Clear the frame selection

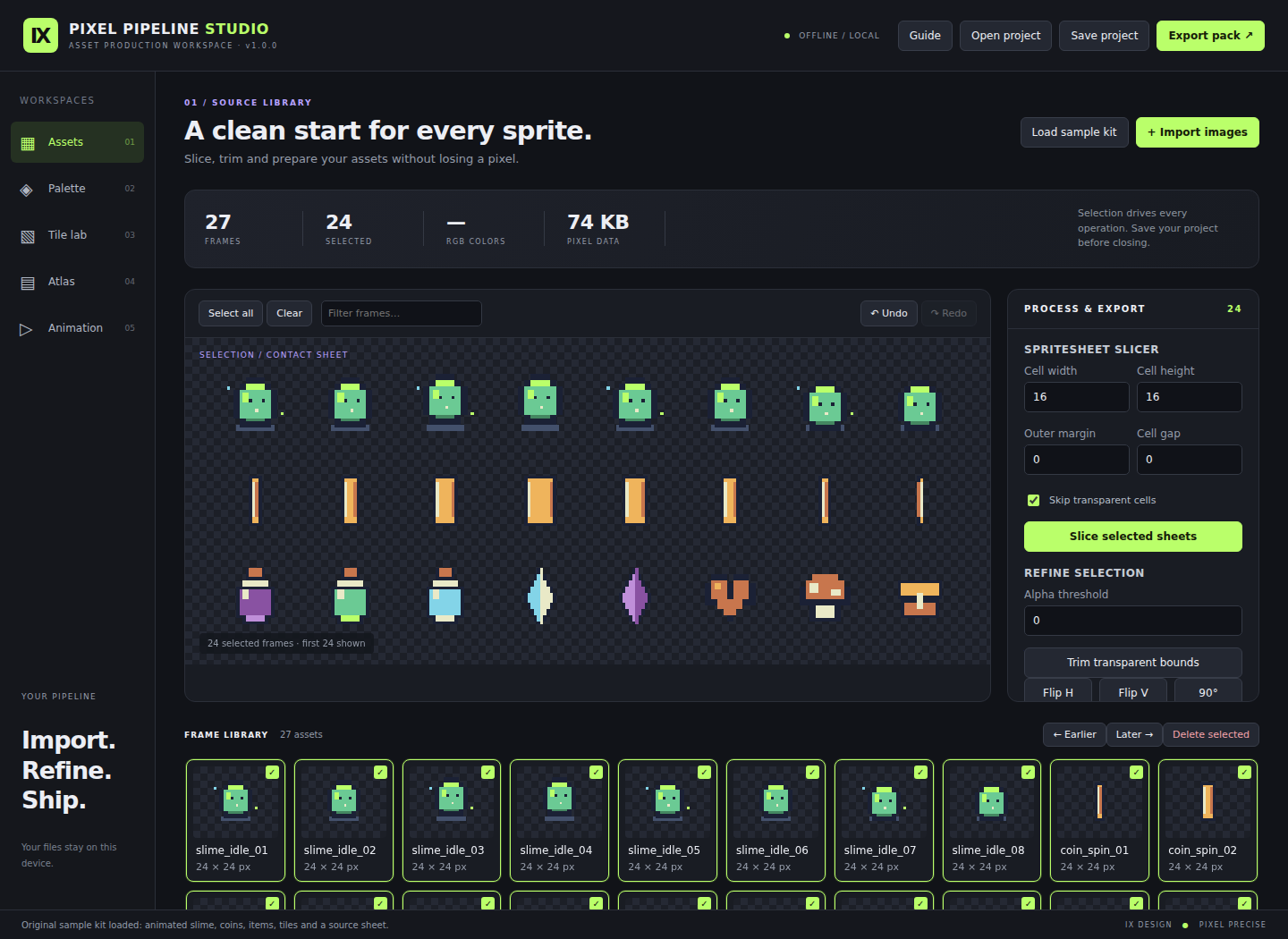point(289,313)
